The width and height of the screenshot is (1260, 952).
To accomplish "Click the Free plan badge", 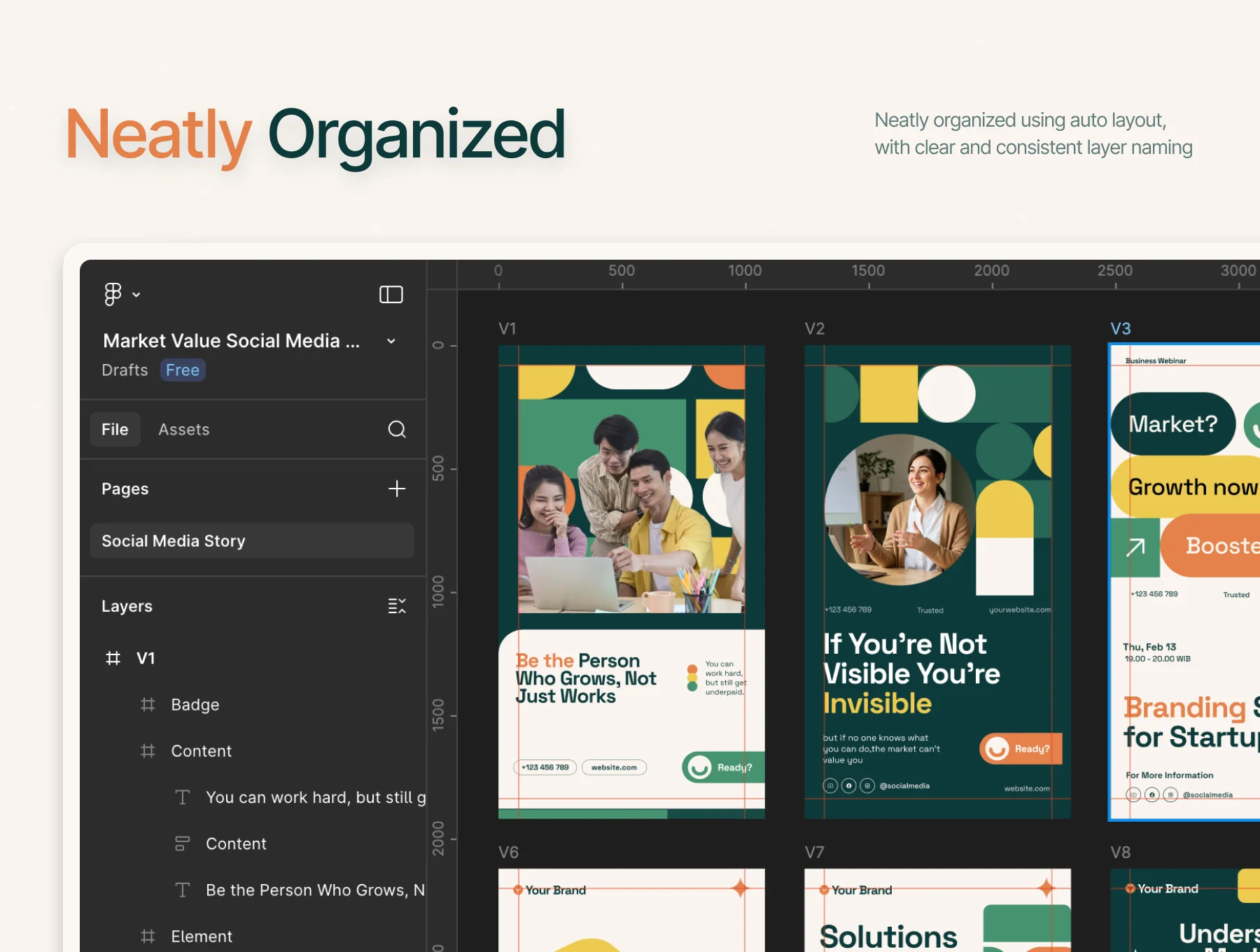I will (183, 370).
